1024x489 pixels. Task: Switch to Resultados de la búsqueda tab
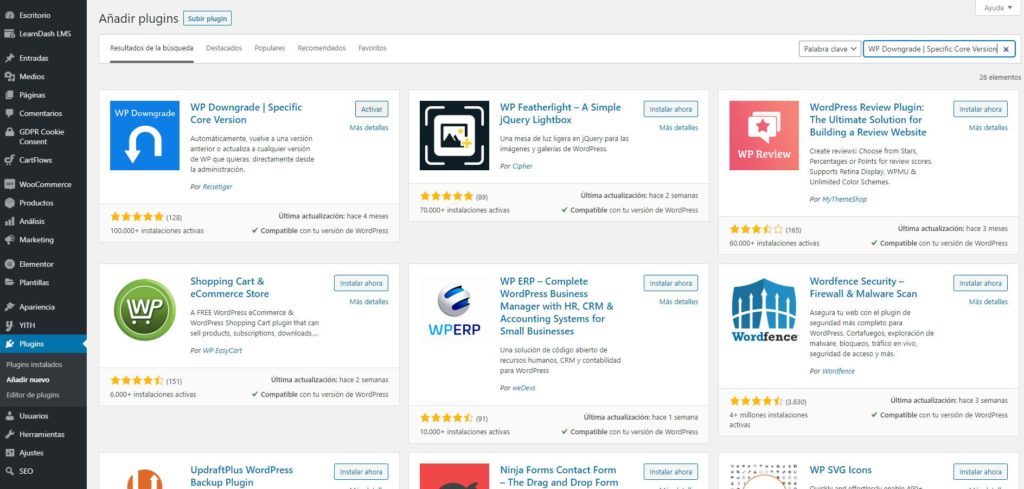click(x=152, y=48)
